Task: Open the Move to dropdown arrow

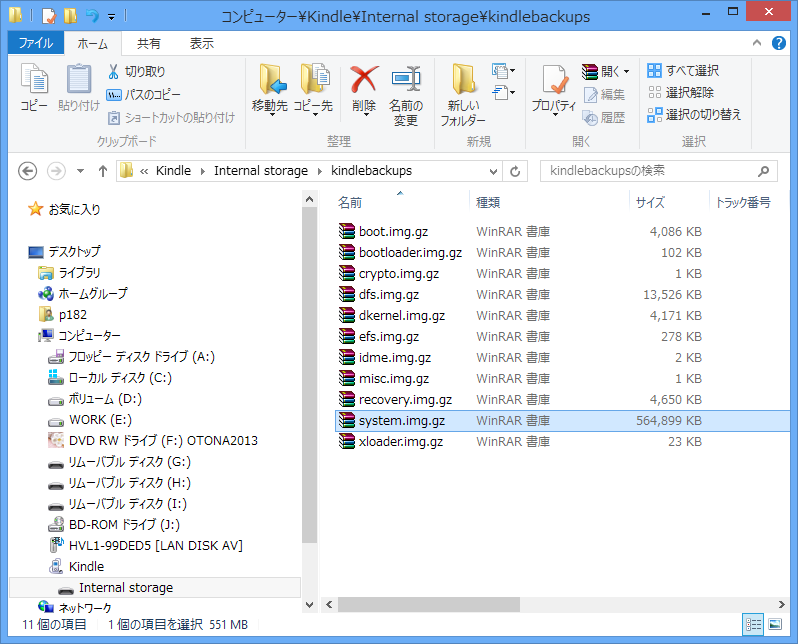Action: (272, 115)
